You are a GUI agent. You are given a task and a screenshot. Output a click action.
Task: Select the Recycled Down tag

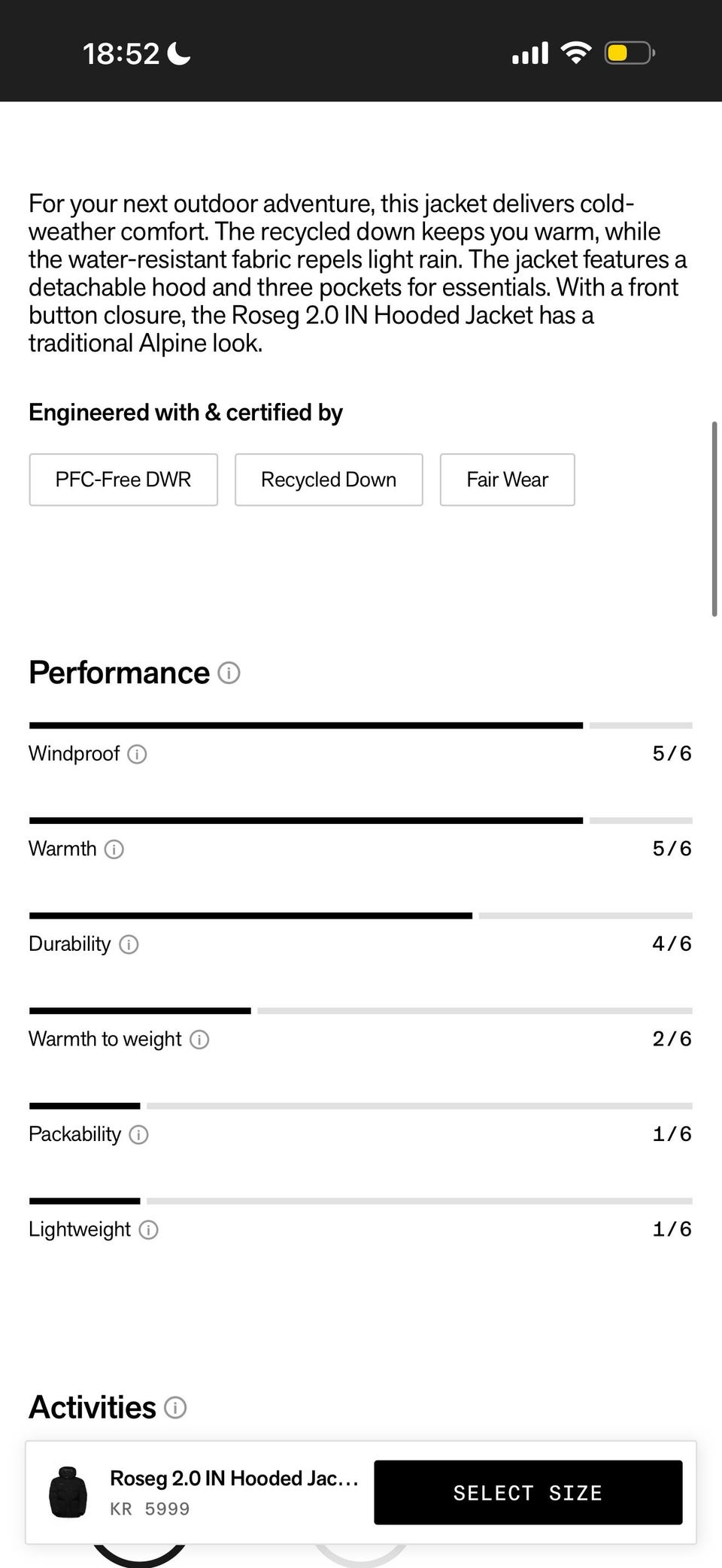pyautogui.click(x=329, y=480)
